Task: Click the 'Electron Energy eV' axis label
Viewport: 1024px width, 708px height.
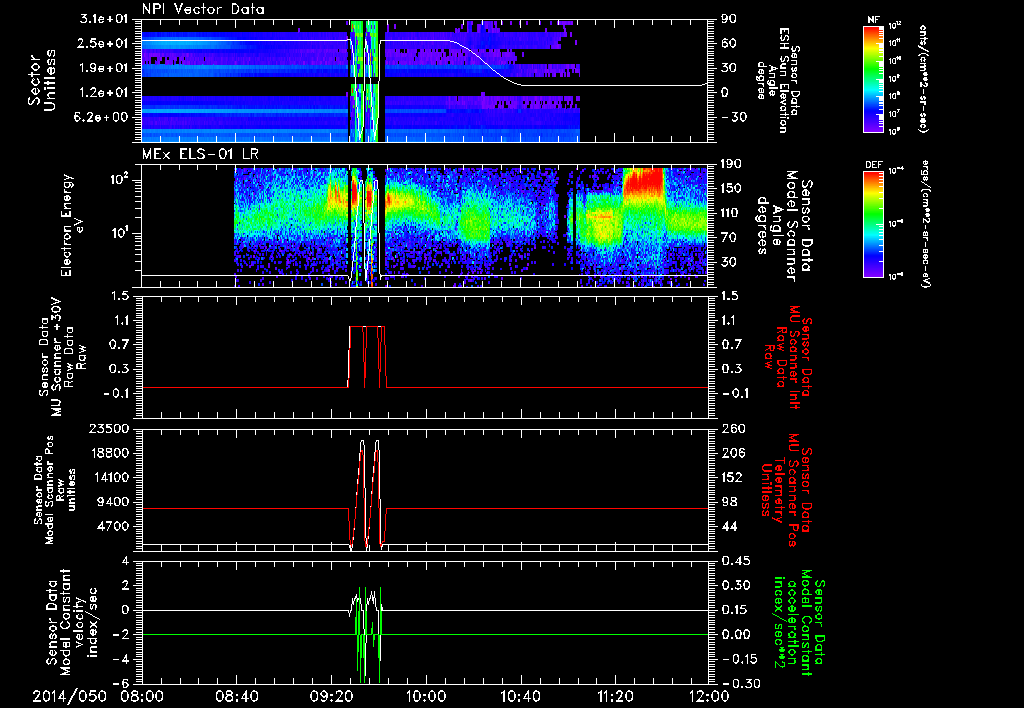Action: pyautogui.click(x=74, y=225)
